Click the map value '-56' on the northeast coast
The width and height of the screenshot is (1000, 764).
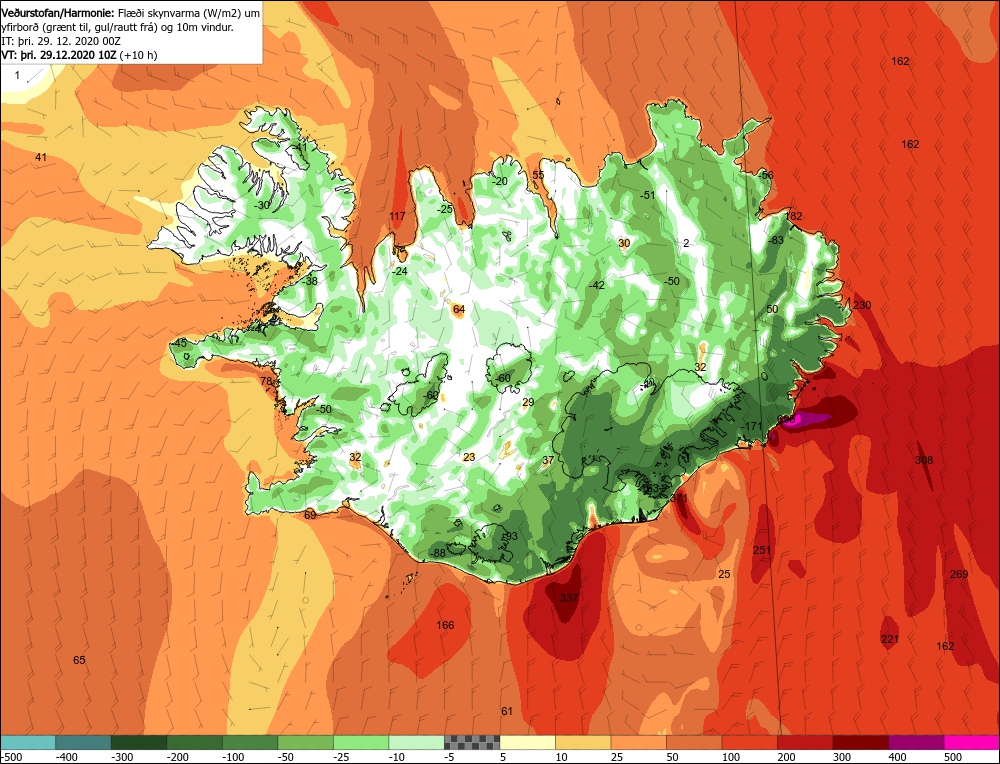coord(765,175)
